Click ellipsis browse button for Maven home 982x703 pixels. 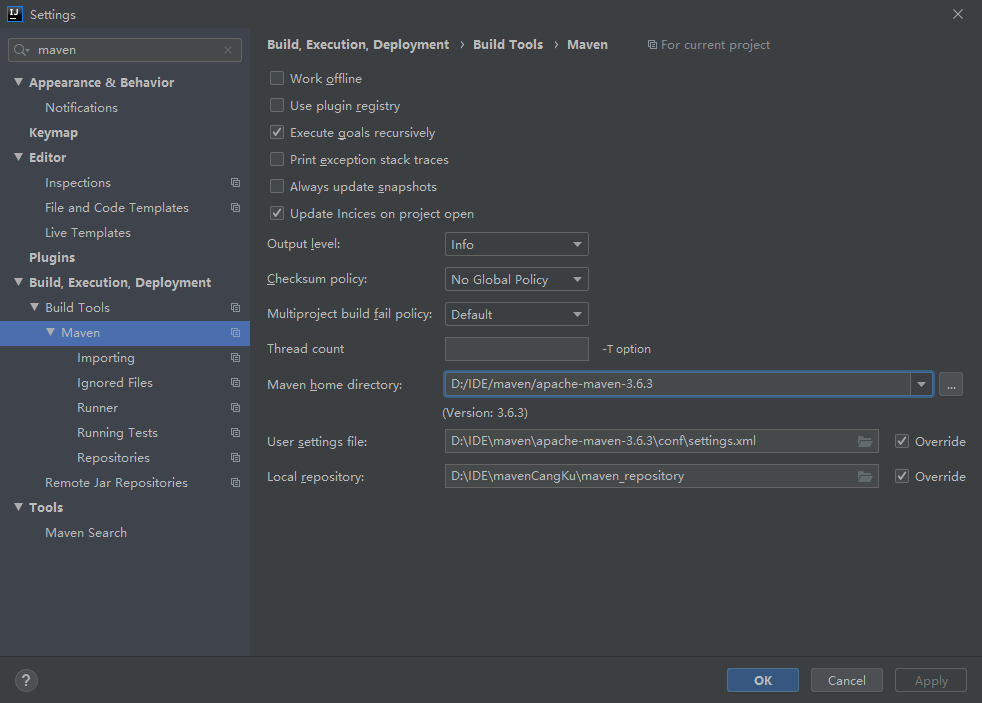[951, 384]
